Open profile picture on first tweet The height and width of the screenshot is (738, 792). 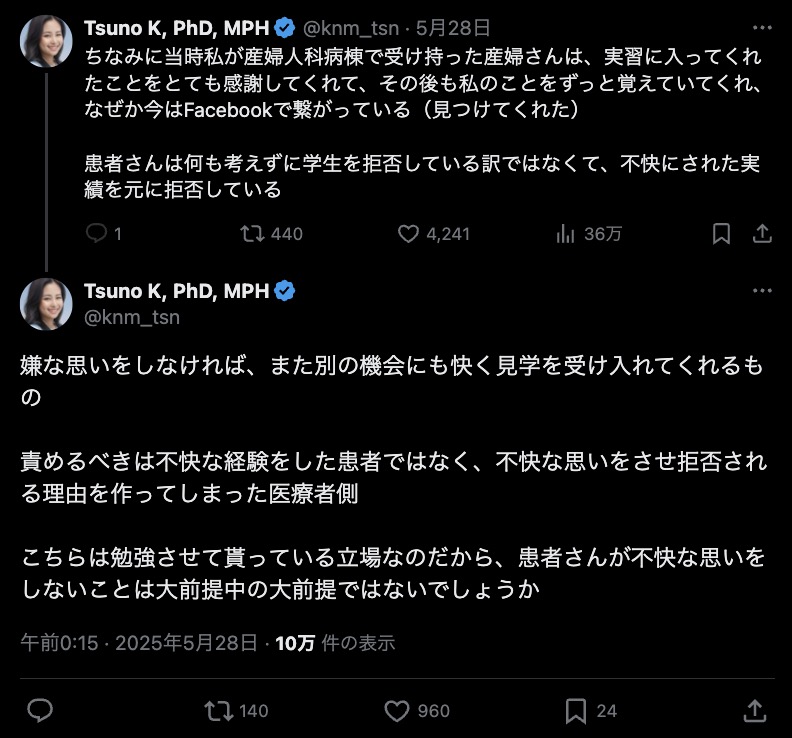coord(46,41)
